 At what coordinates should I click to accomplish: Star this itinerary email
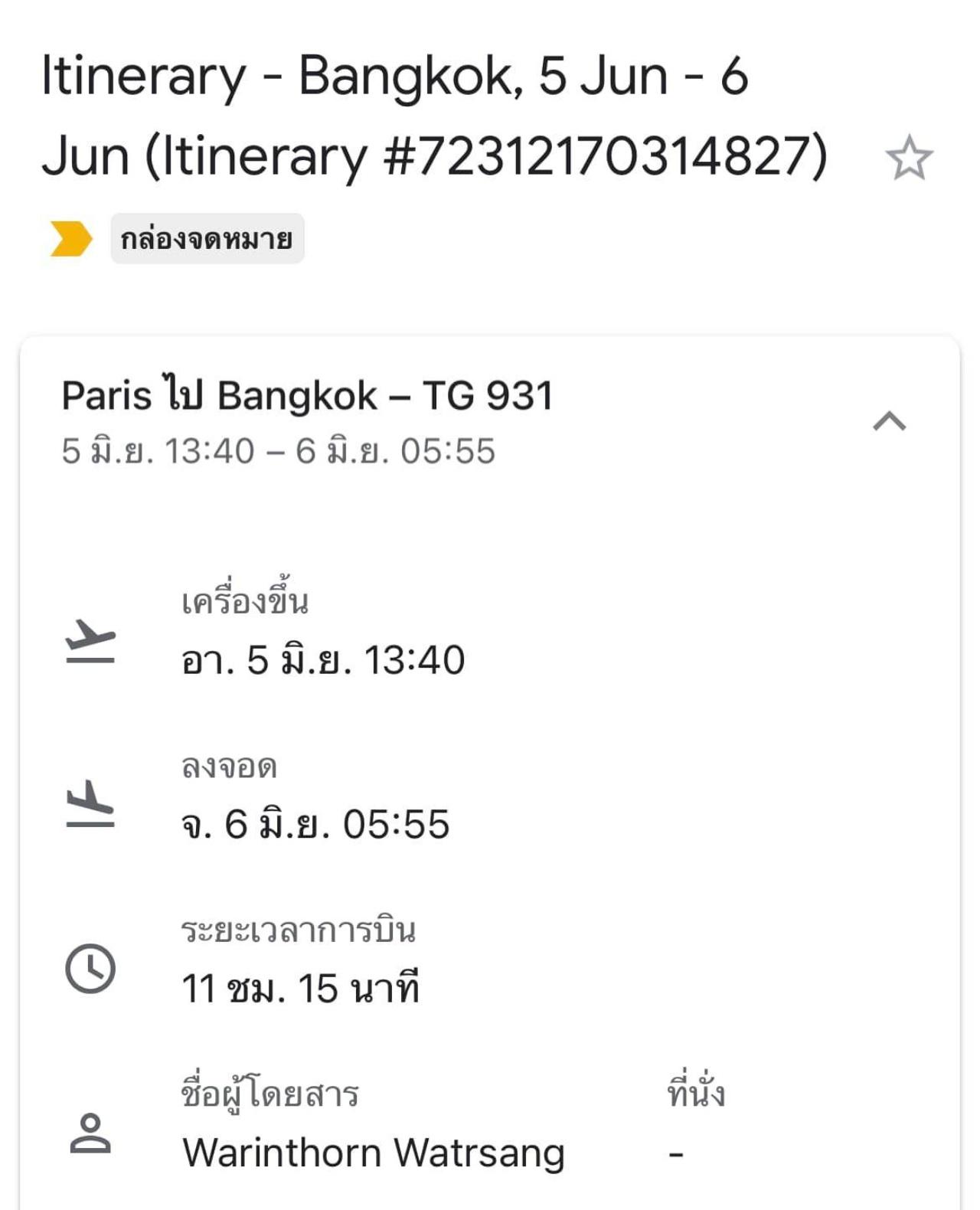coord(909,159)
